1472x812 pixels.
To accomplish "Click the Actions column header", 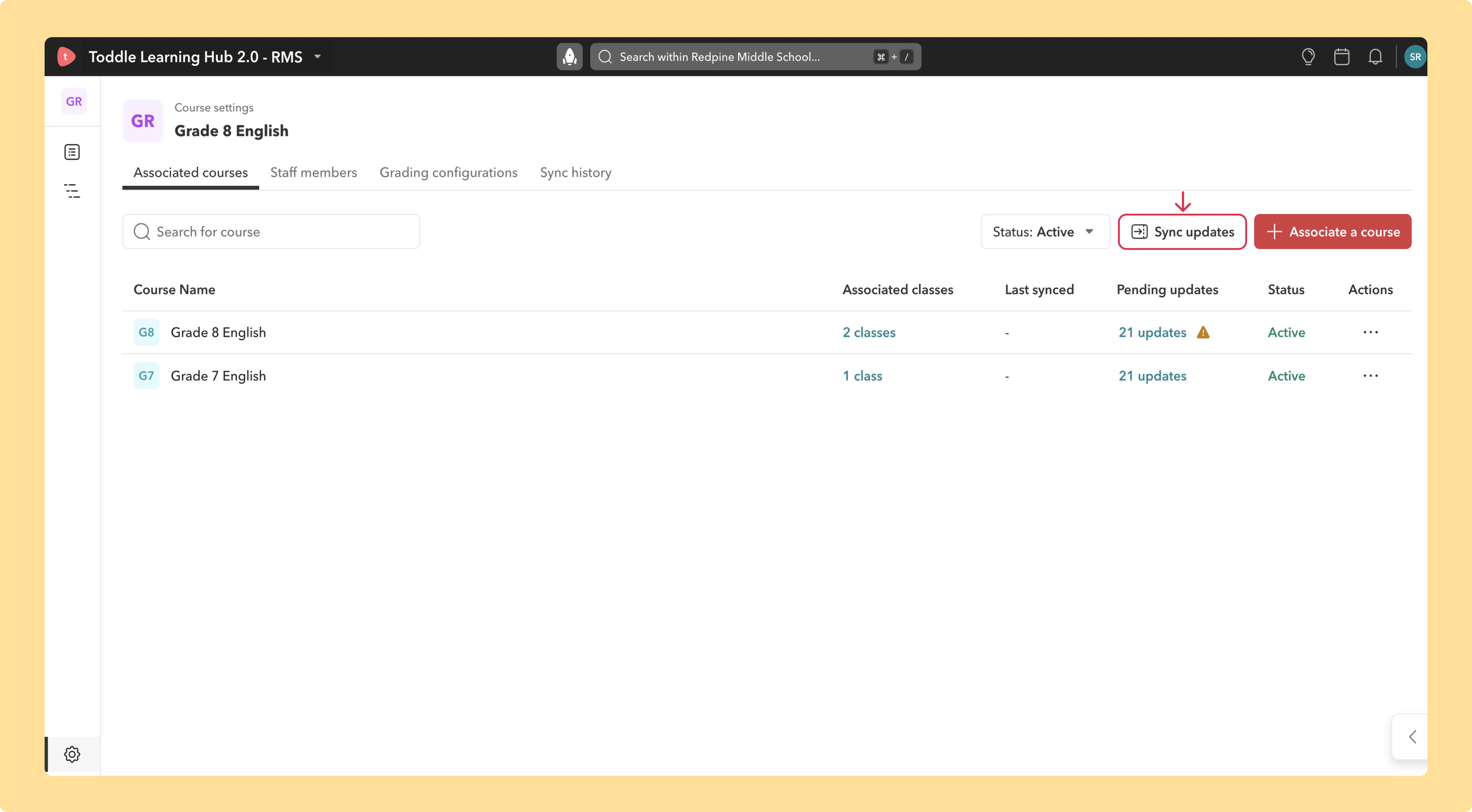I will point(1370,289).
